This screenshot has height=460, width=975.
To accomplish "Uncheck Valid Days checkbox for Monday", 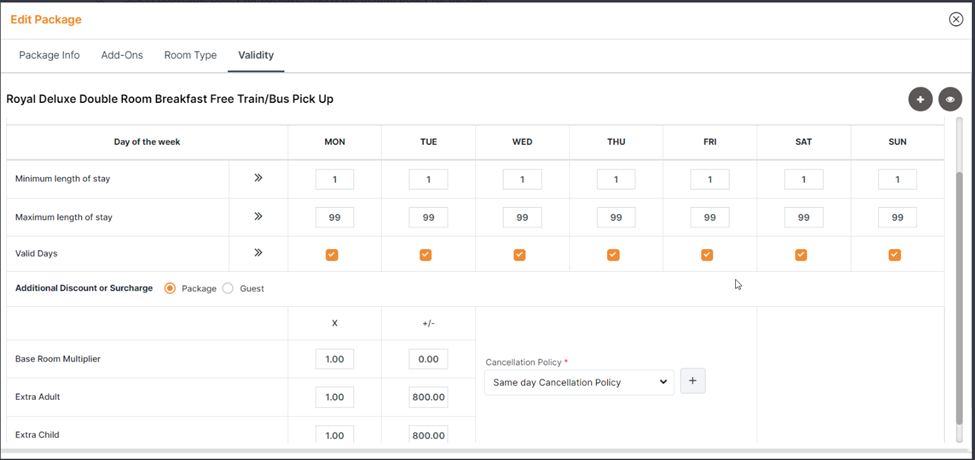I will click(x=332, y=255).
